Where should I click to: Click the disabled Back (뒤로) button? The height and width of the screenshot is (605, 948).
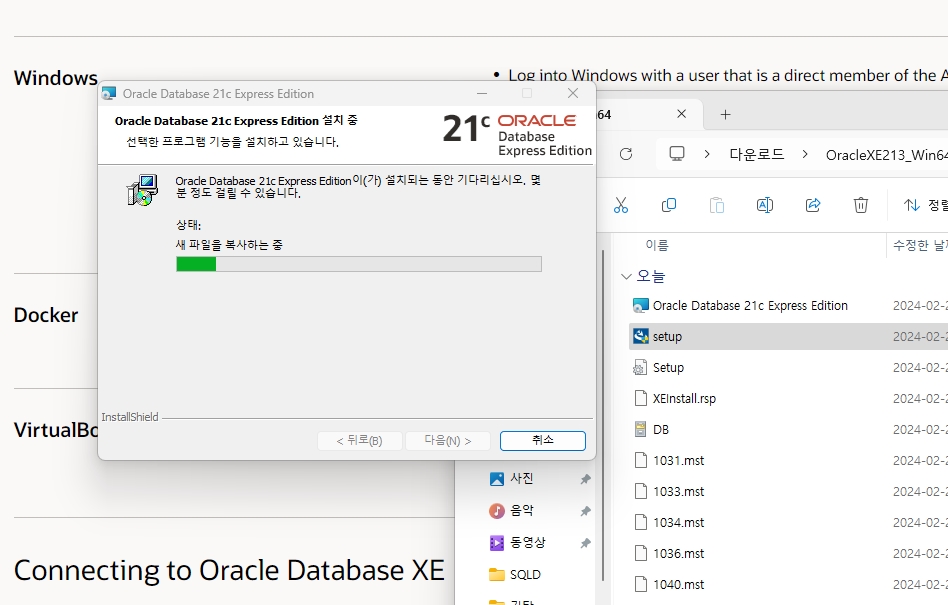(360, 441)
